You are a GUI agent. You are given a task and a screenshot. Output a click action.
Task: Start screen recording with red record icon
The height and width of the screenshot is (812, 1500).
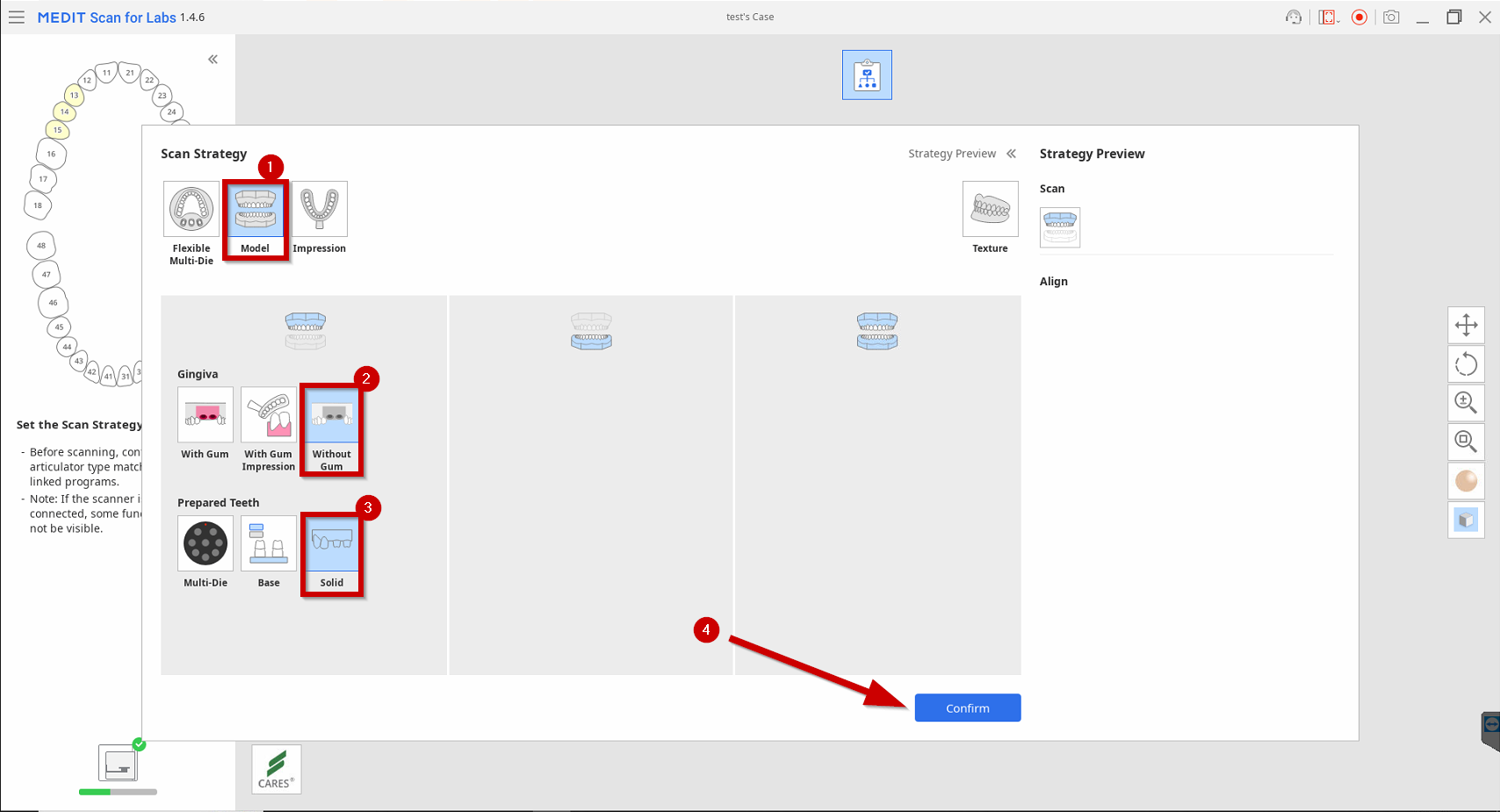click(x=1359, y=17)
